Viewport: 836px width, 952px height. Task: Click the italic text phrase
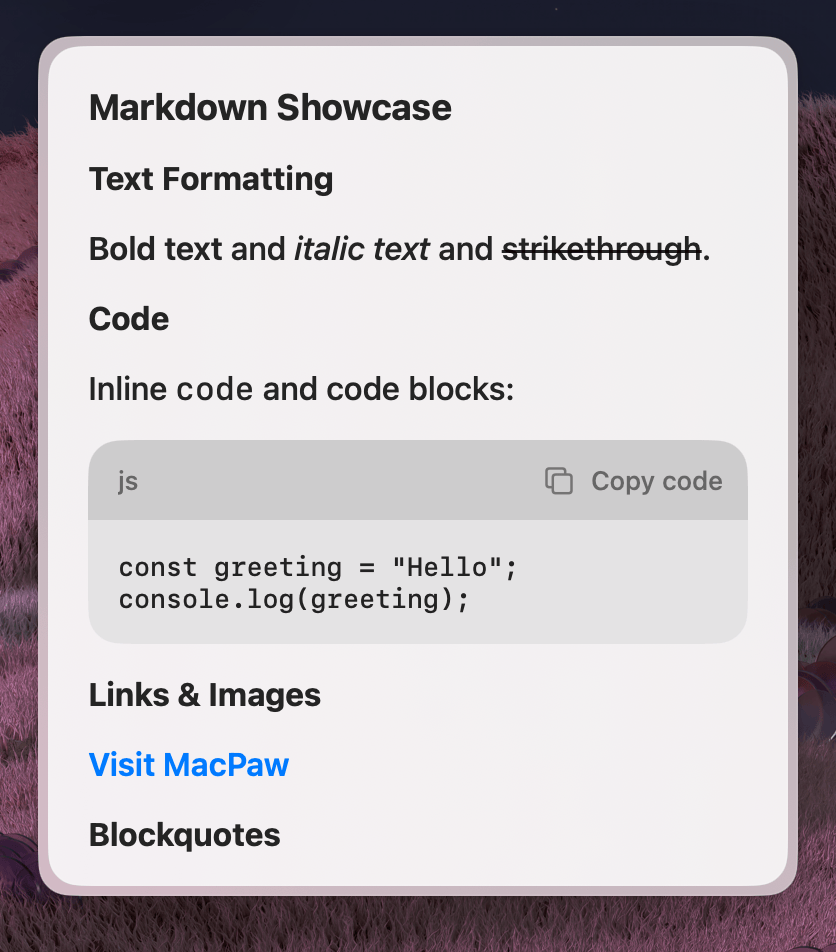(x=362, y=249)
